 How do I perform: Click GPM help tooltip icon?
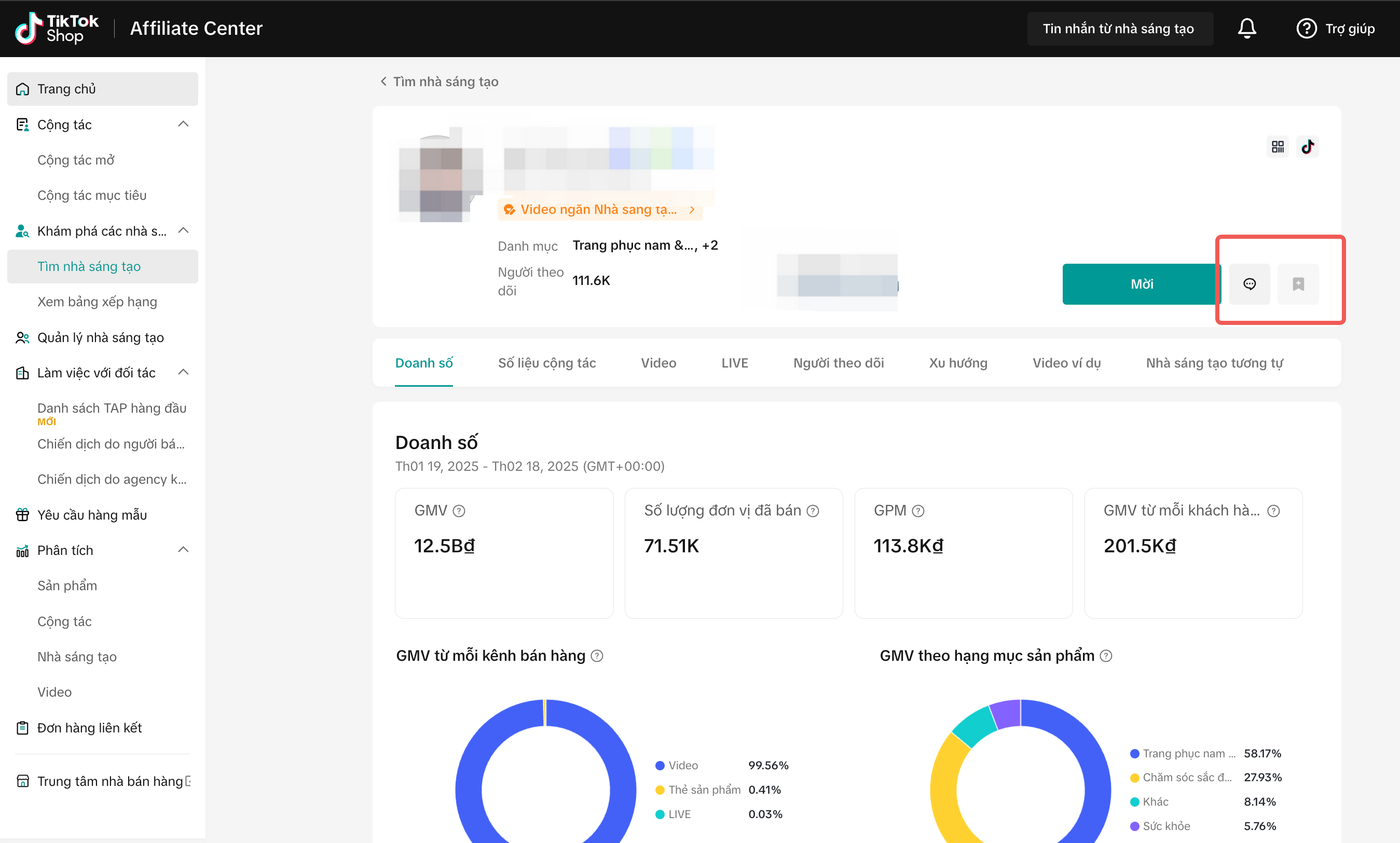pos(918,511)
